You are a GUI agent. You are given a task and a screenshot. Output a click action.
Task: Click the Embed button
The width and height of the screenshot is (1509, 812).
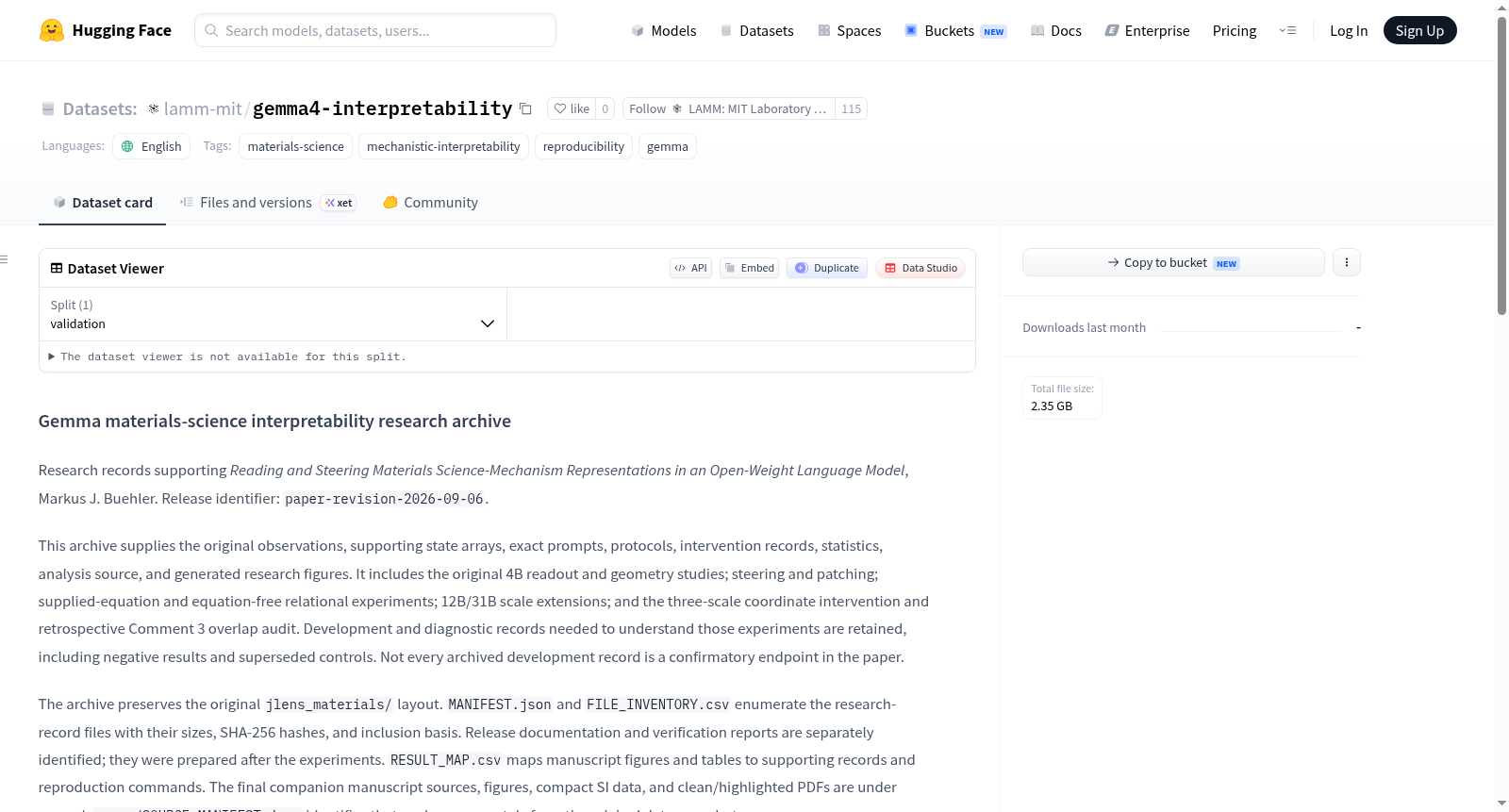750,268
